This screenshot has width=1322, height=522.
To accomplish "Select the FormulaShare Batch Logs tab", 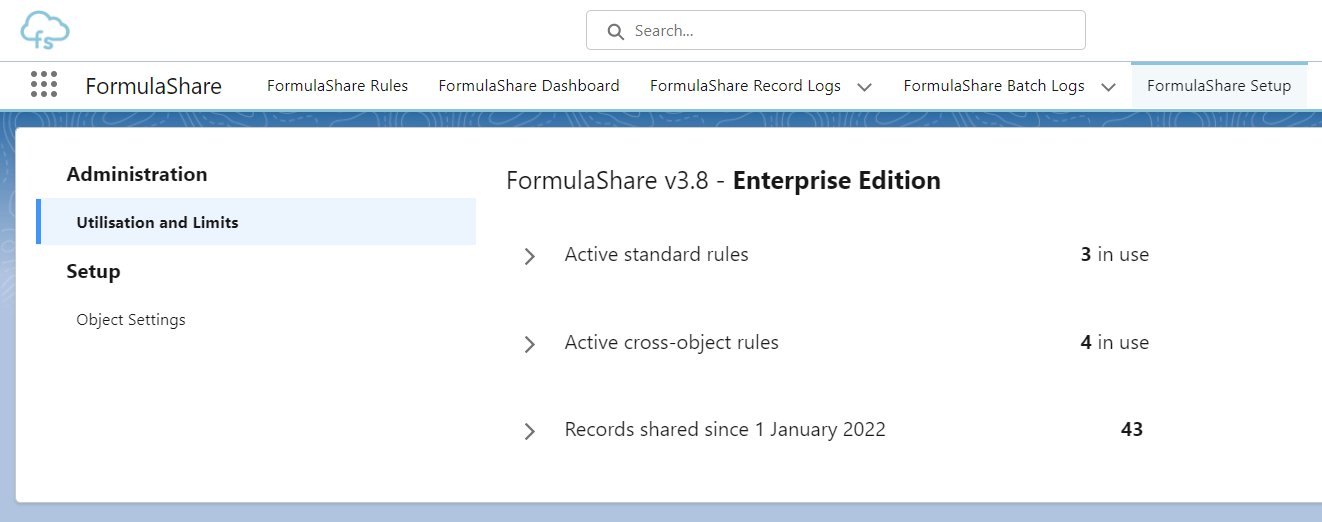I will tap(993, 86).
